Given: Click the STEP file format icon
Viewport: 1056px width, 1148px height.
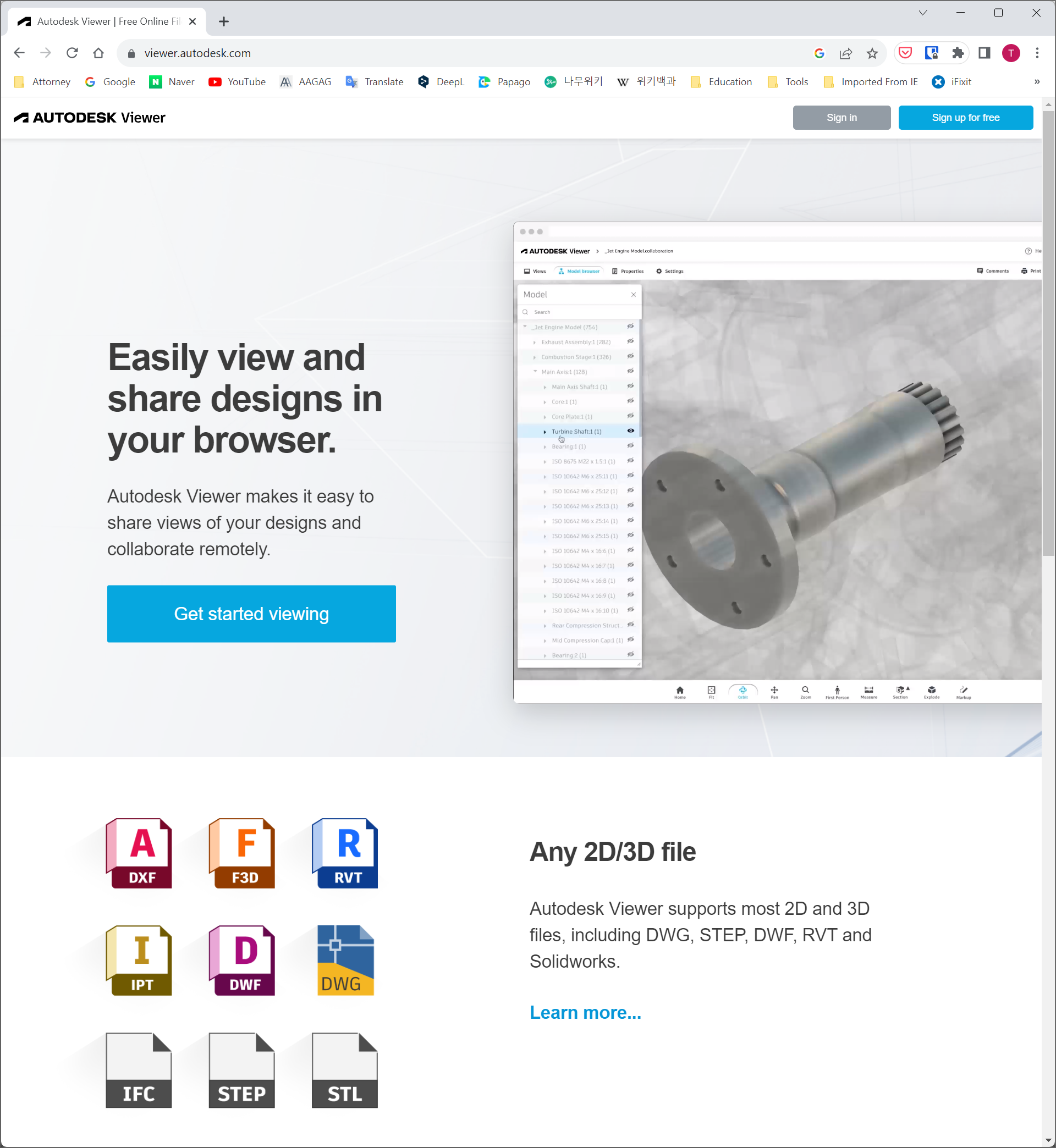Looking at the screenshot, I should pyautogui.click(x=241, y=1070).
